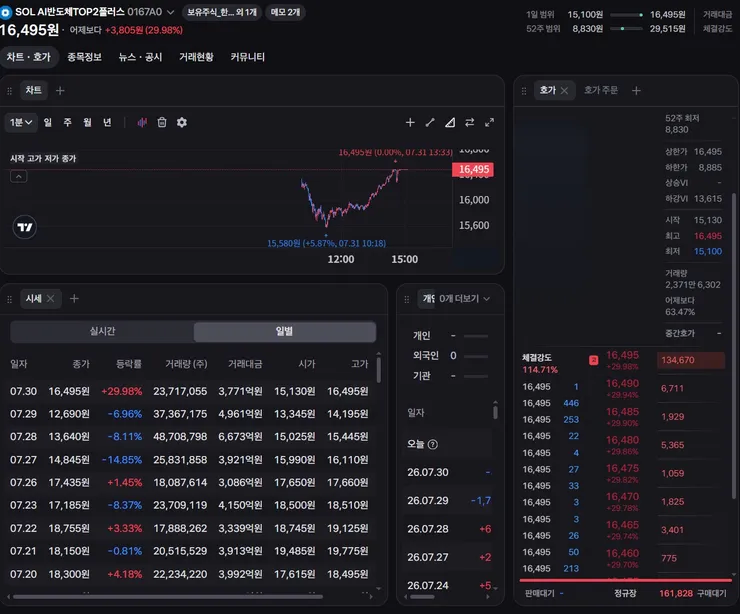Click the TradingView logo badge
Viewport: 740px width, 614px height.
click(25, 227)
